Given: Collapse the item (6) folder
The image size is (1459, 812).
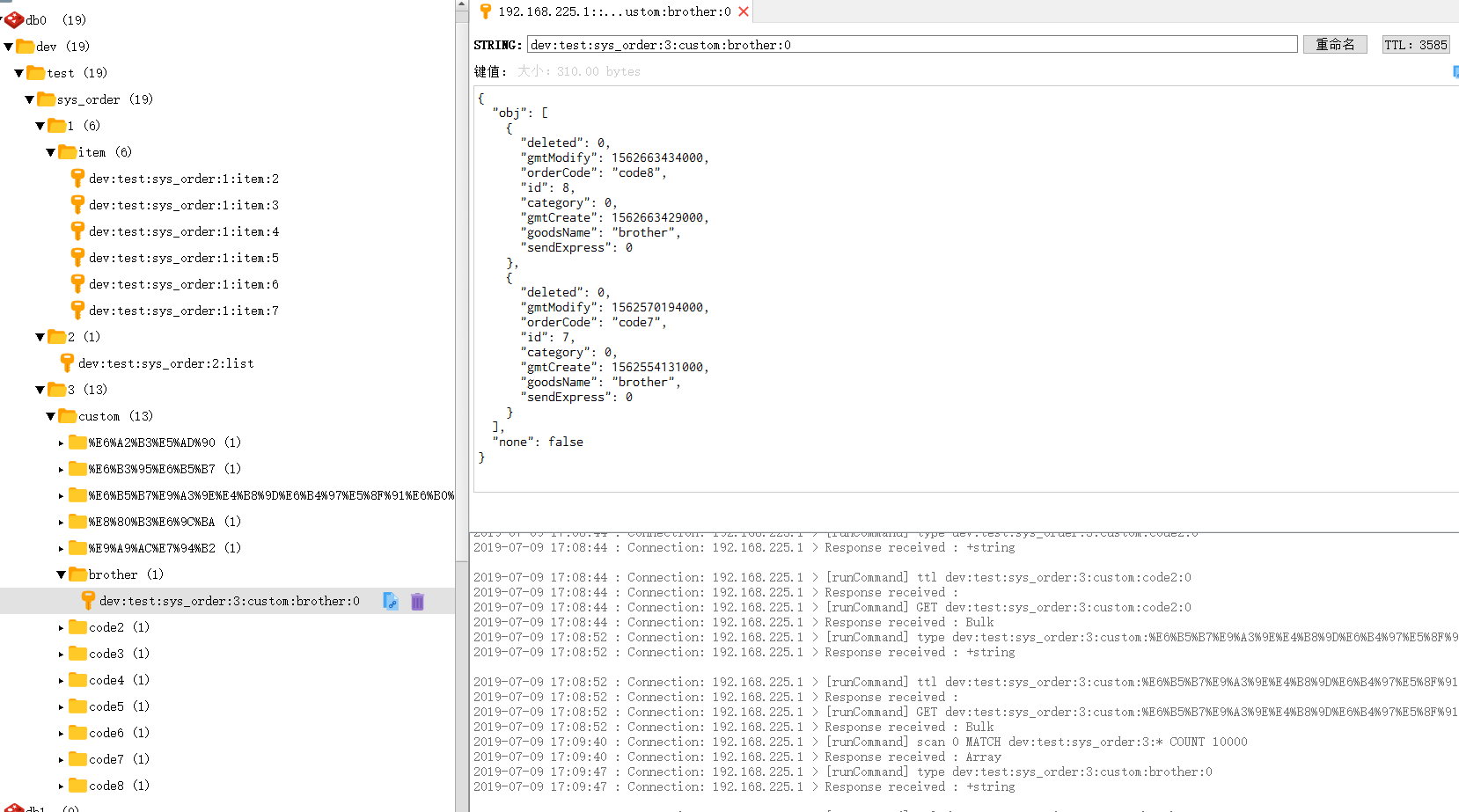Looking at the screenshot, I should 51,152.
